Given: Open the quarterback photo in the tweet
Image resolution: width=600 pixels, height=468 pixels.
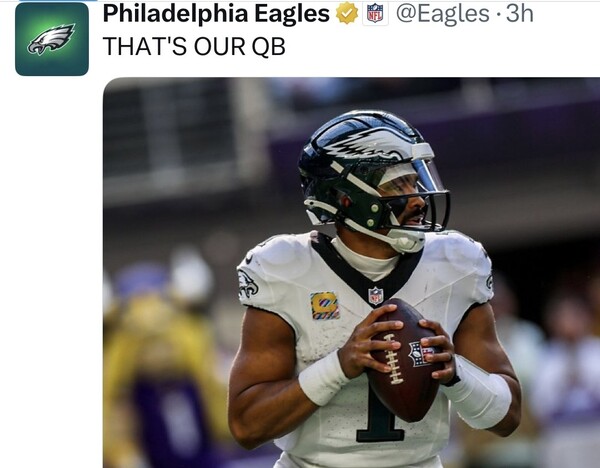Looking at the screenshot, I should 350,280.
